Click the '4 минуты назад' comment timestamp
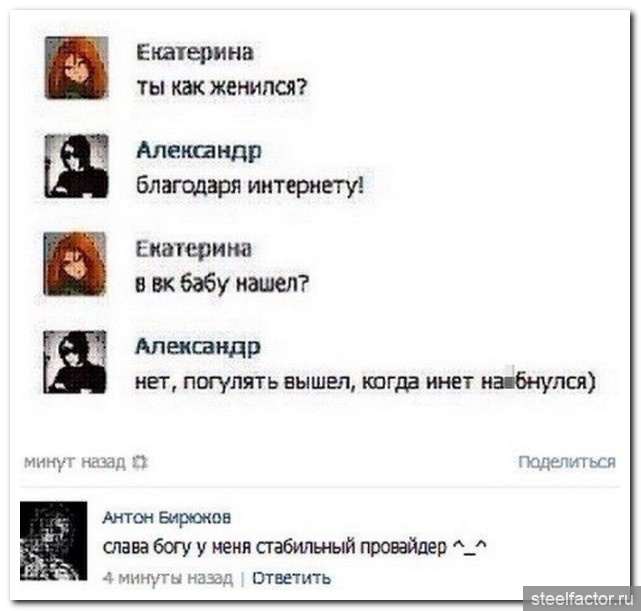This screenshot has height=611, width=641. (x=168, y=578)
